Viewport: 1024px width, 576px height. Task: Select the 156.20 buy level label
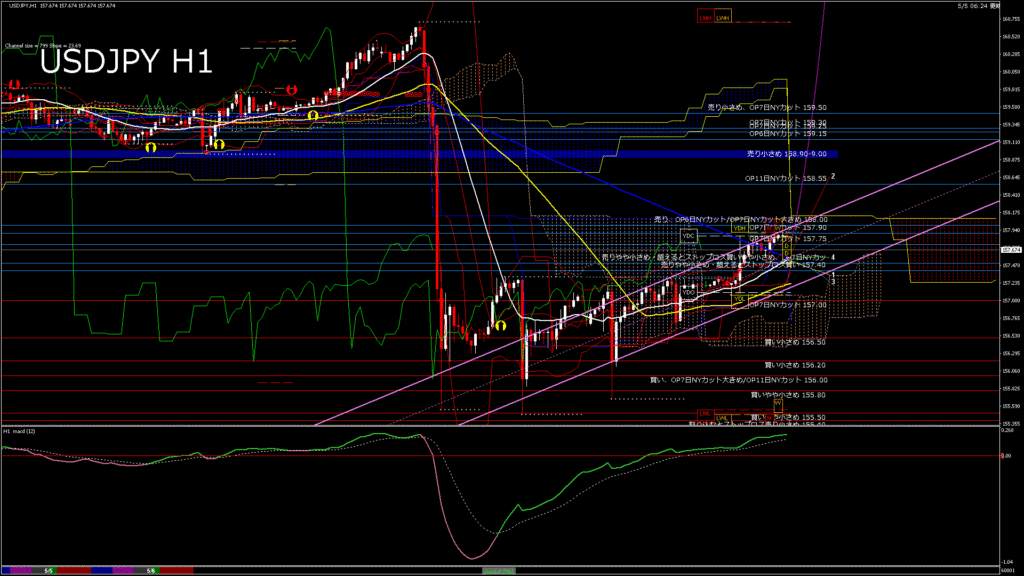[x=795, y=366]
